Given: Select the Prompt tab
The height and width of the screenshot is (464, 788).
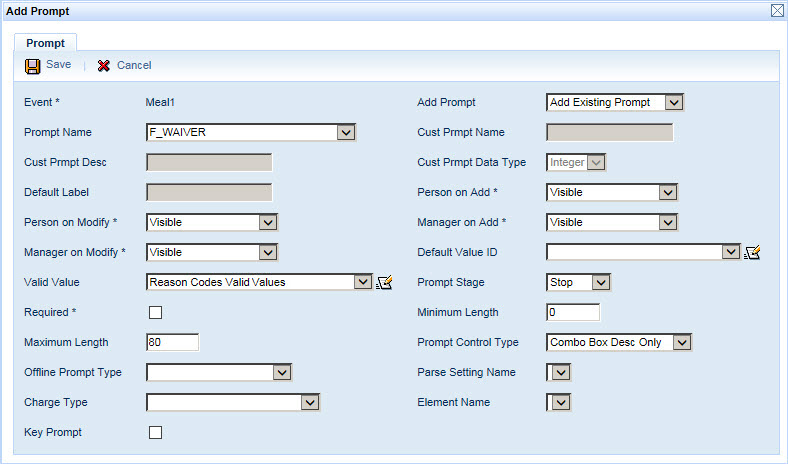Looking at the screenshot, I should coord(45,43).
